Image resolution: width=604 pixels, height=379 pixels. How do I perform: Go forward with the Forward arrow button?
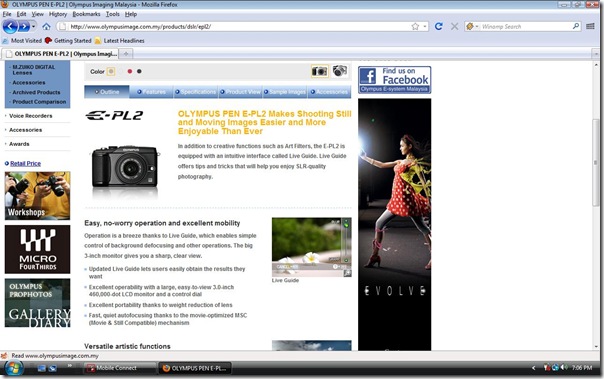24,27
